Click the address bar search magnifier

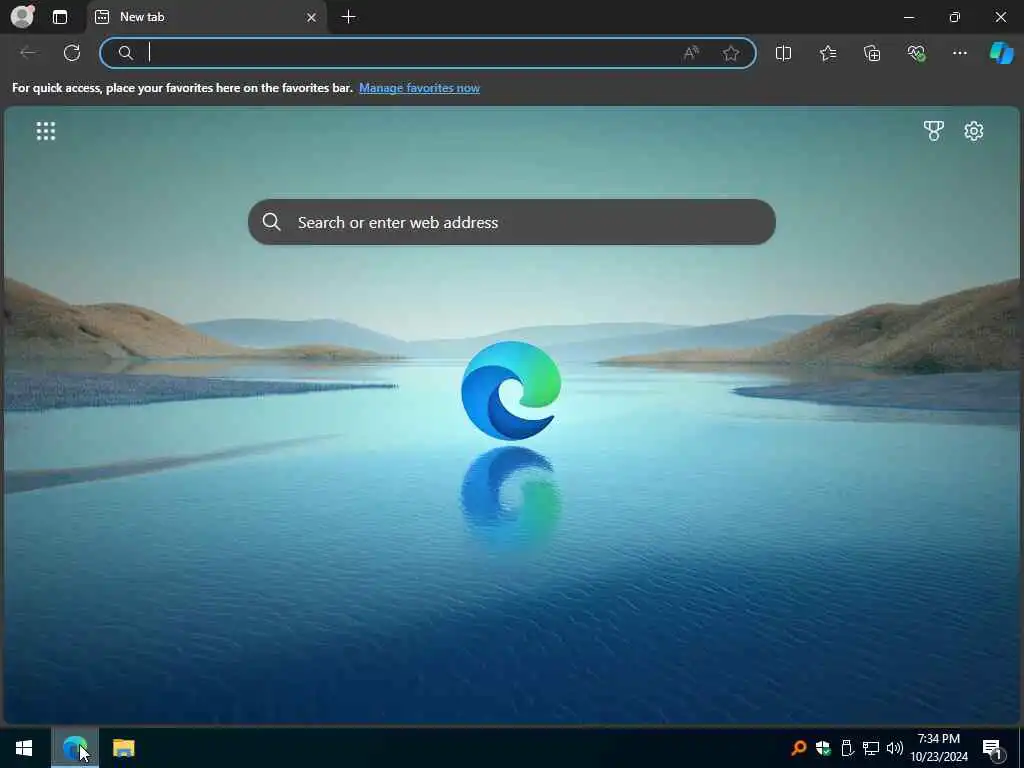tap(126, 53)
